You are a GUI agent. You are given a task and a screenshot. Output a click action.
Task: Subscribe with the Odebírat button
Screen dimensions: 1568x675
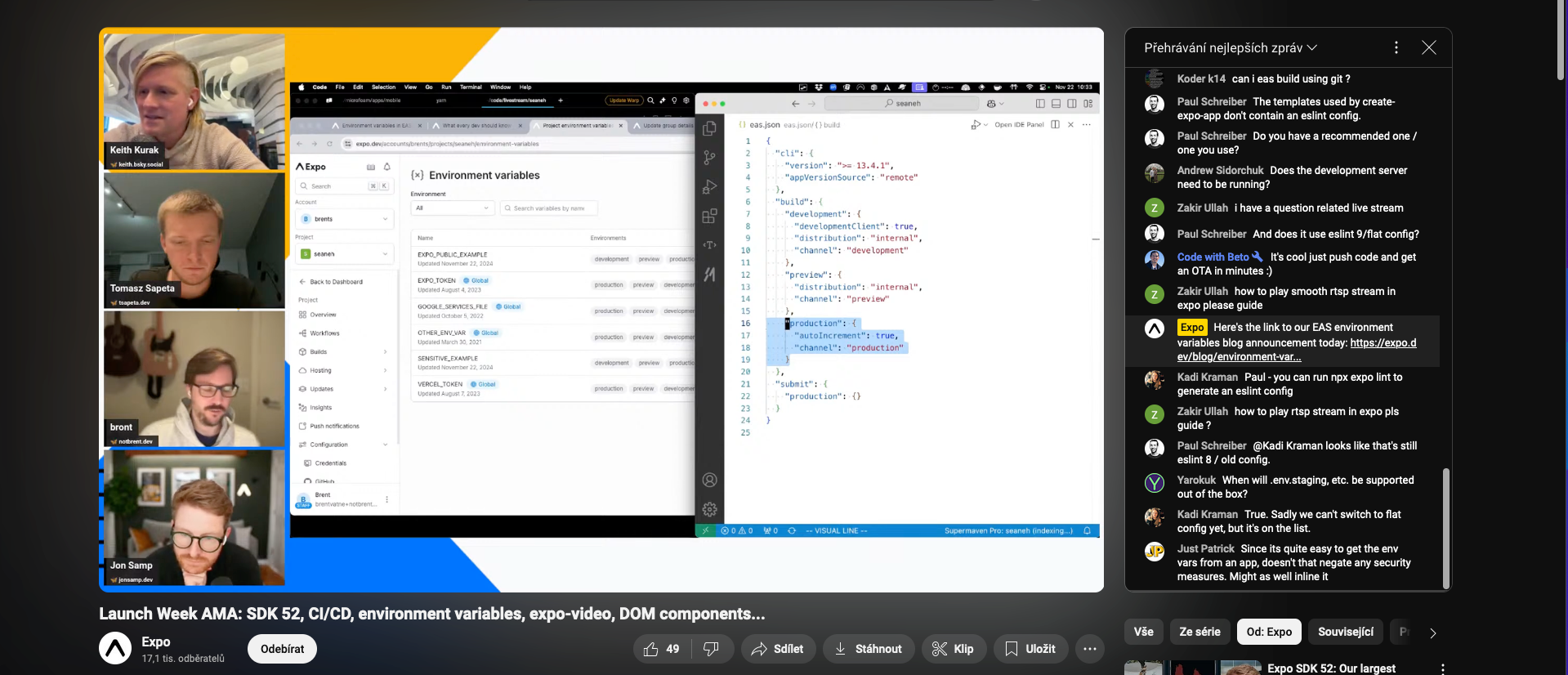coord(282,649)
